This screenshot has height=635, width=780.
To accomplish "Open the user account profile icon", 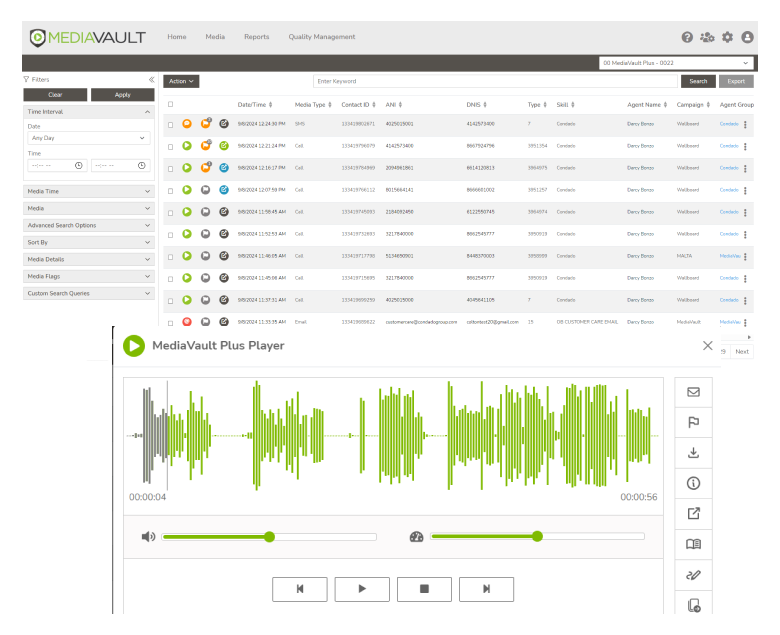I will pyautogui.click(x=747, y=37).
